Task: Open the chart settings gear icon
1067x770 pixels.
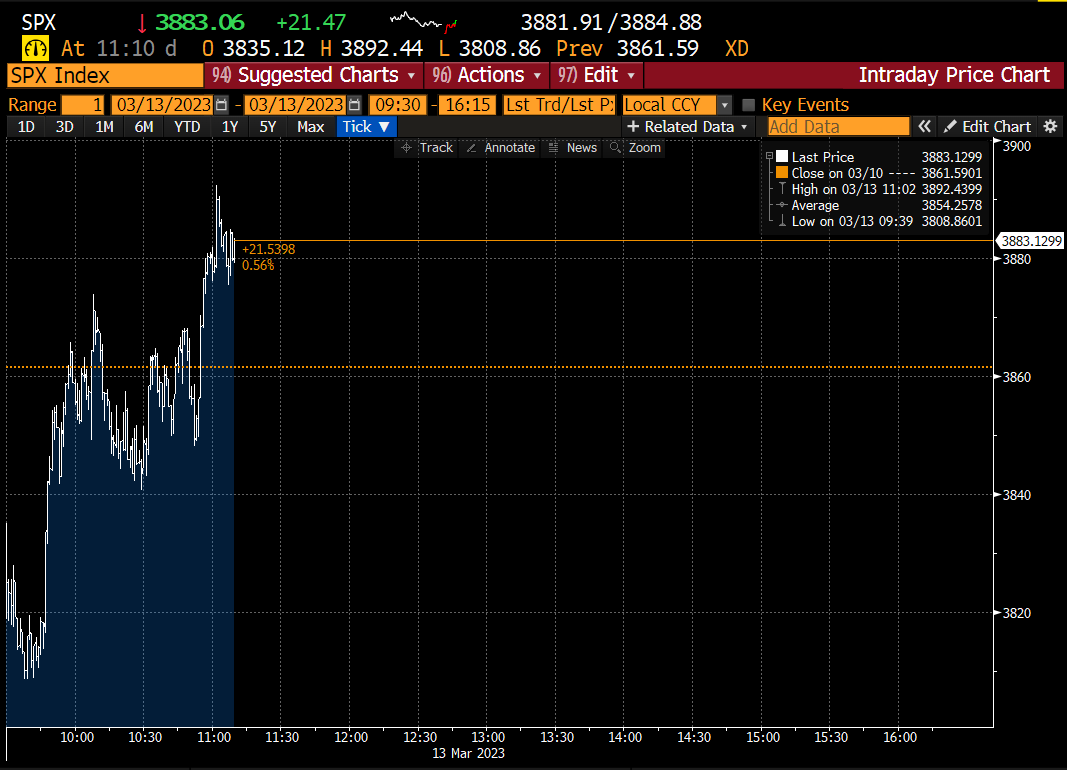Action: coord(1049,126)
